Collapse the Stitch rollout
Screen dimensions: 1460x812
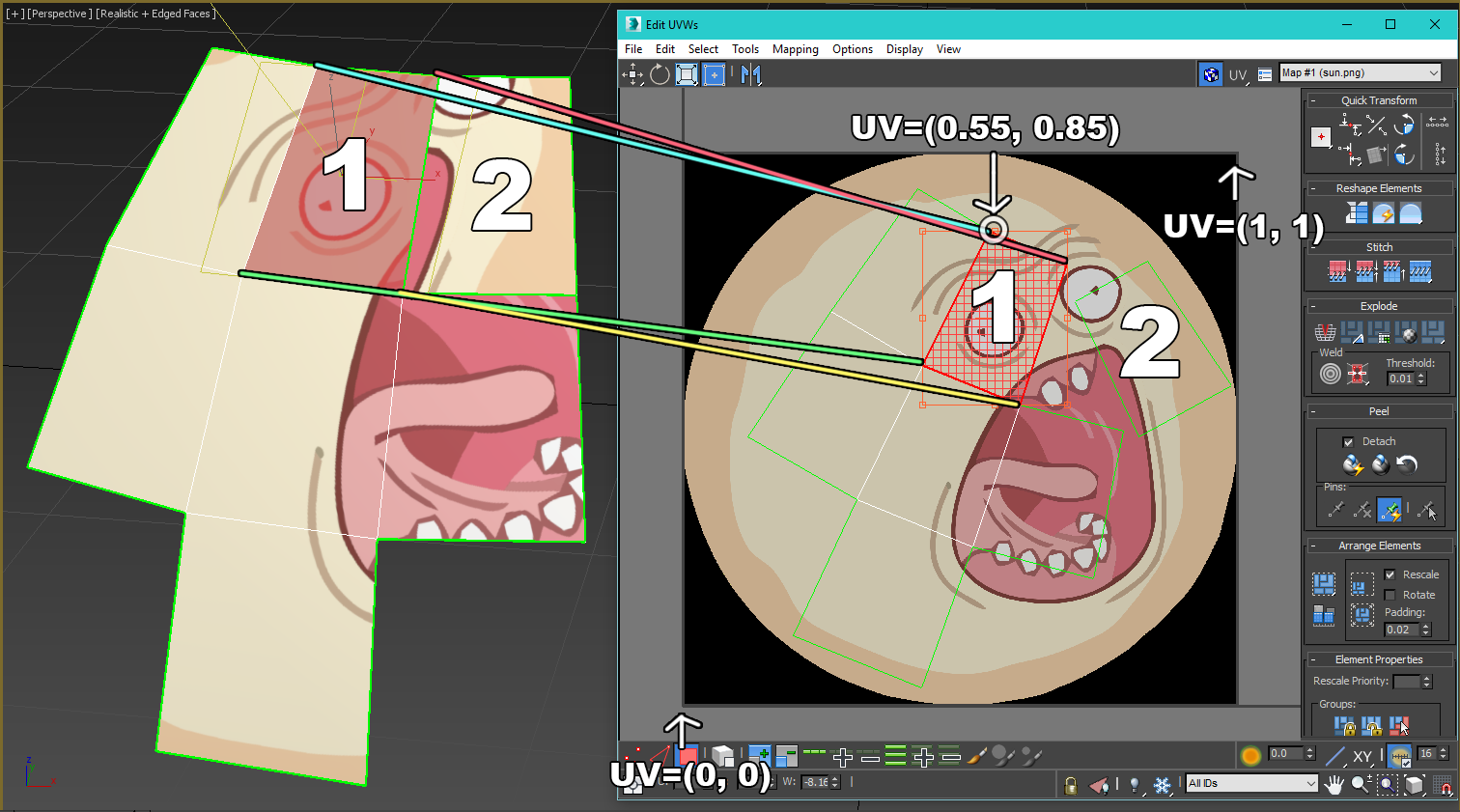click(x=1379, y=247)
